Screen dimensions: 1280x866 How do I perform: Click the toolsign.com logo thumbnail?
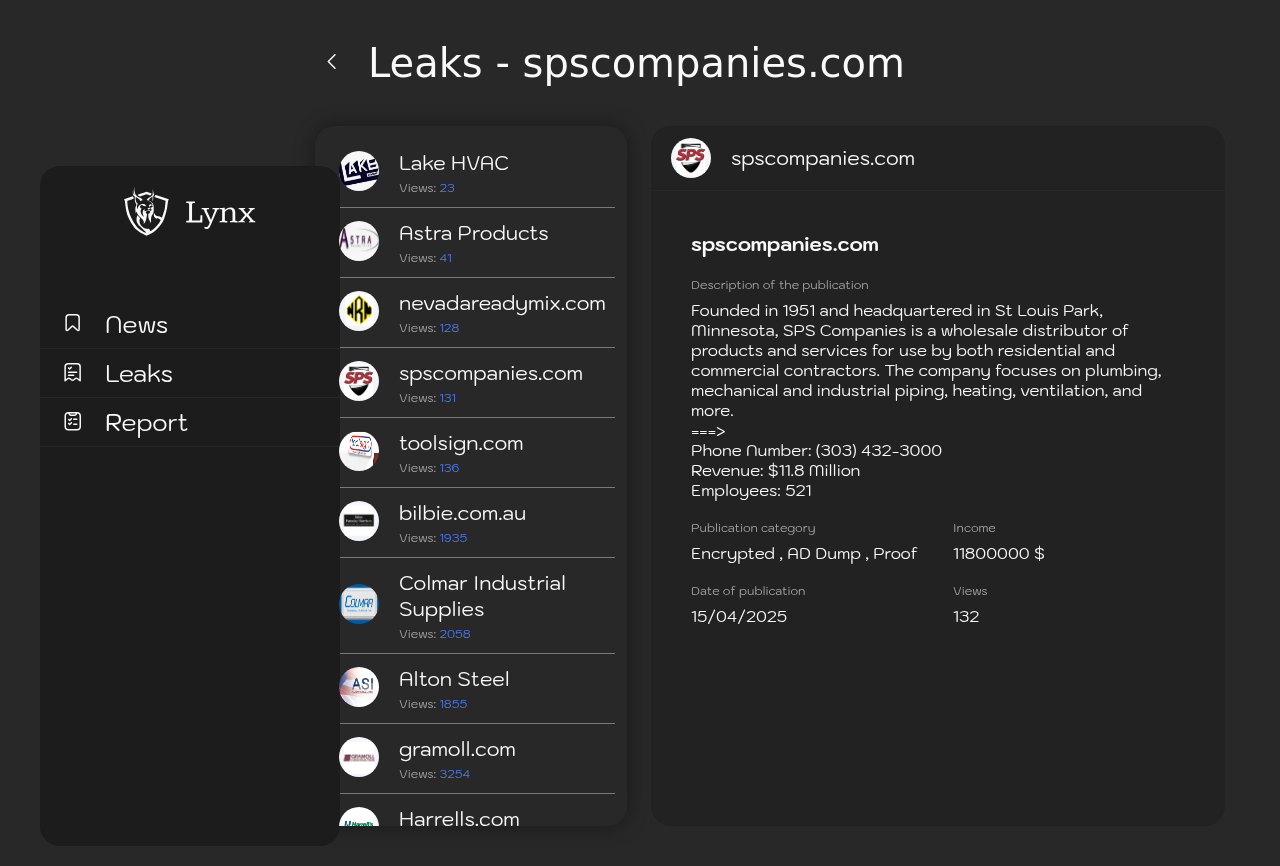point(359,451)
